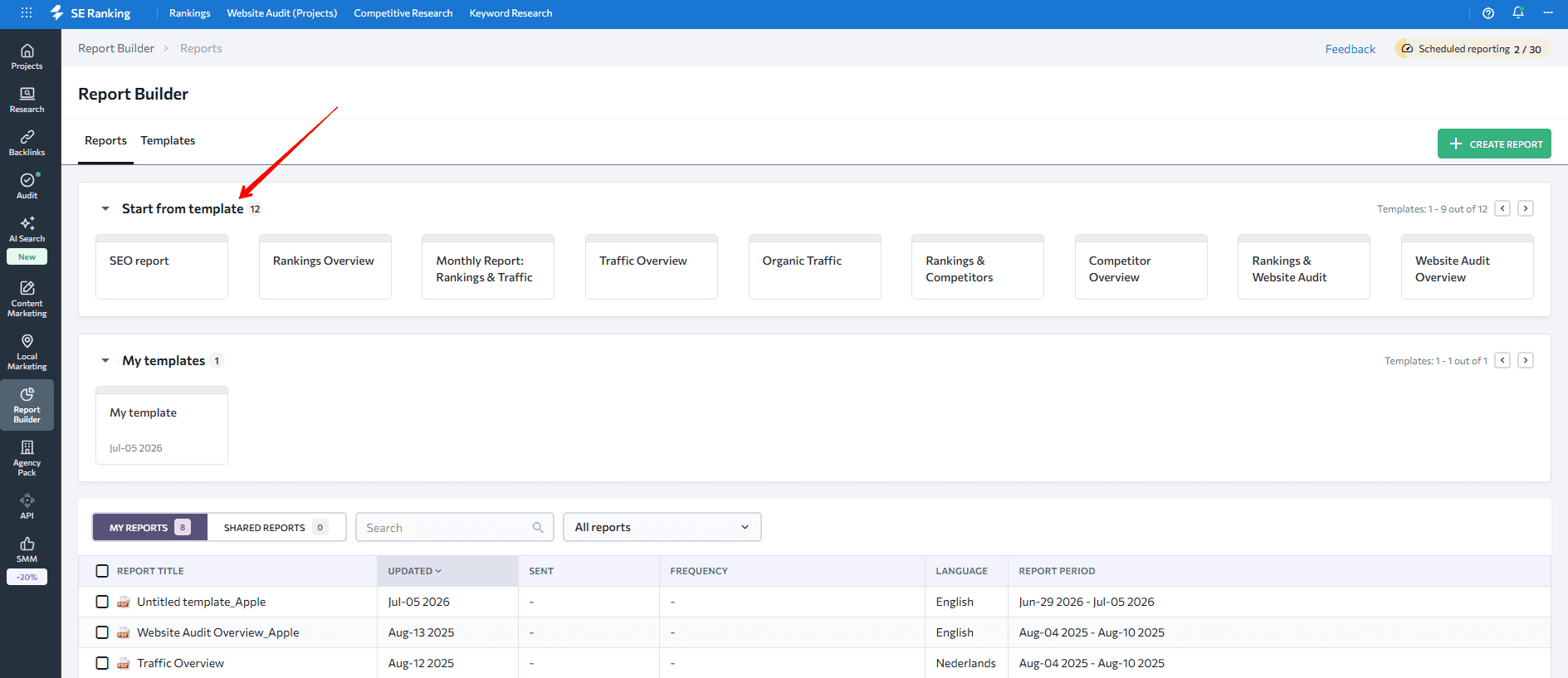This screenshot has width=1568, height=678.
Task: Choose the Website Audit Overview template
Action: tap(1468, 266)
